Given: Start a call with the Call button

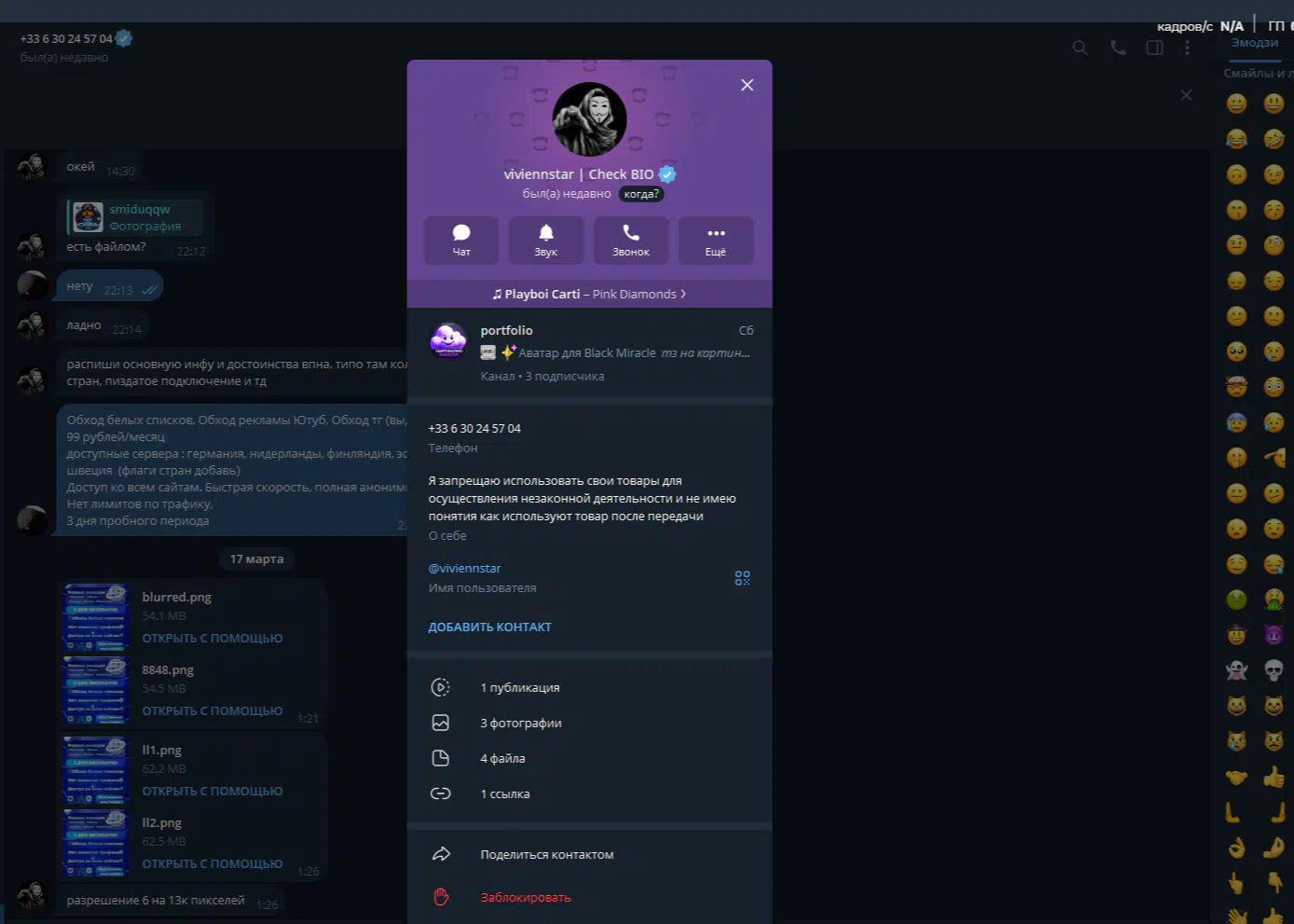Looking at the screenshot, I should (631, 240).
